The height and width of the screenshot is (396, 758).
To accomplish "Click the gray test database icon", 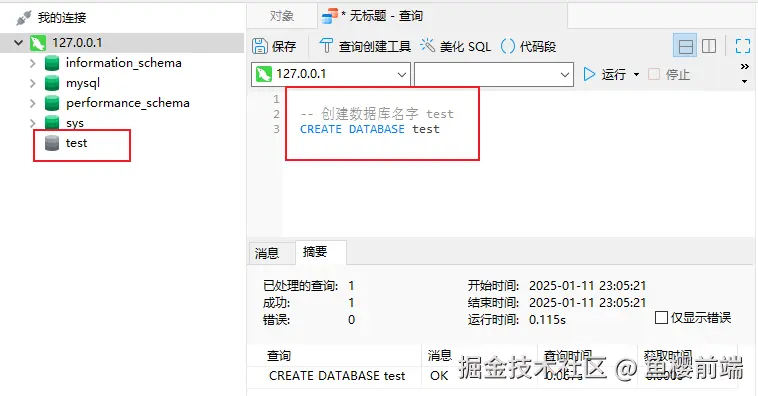I will click(x=52, y=143).
